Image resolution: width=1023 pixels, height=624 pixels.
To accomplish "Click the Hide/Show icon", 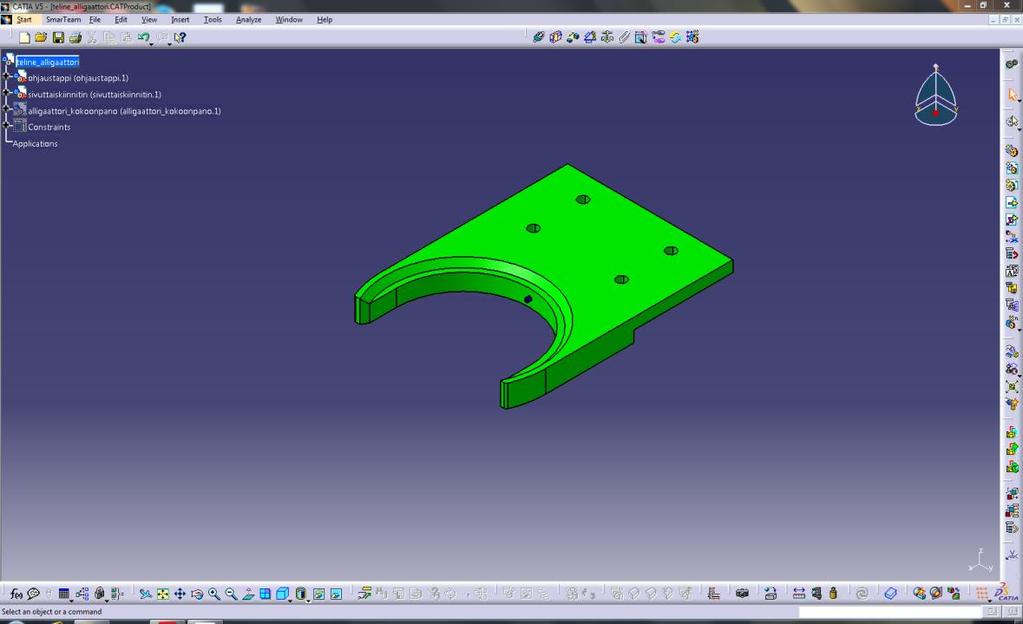I will (x=318, y=593).
